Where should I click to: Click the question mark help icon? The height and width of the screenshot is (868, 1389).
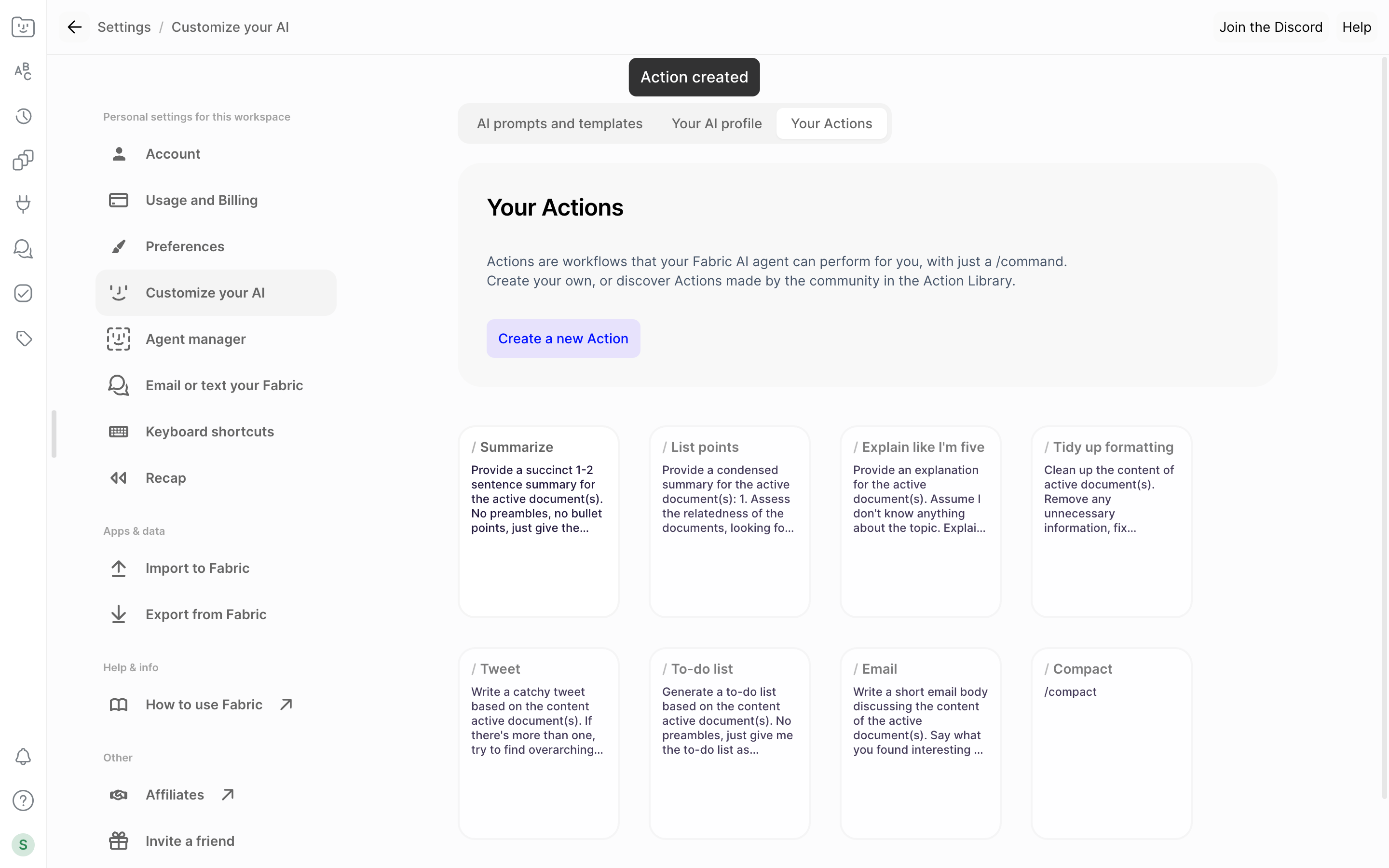pos(23,801)
